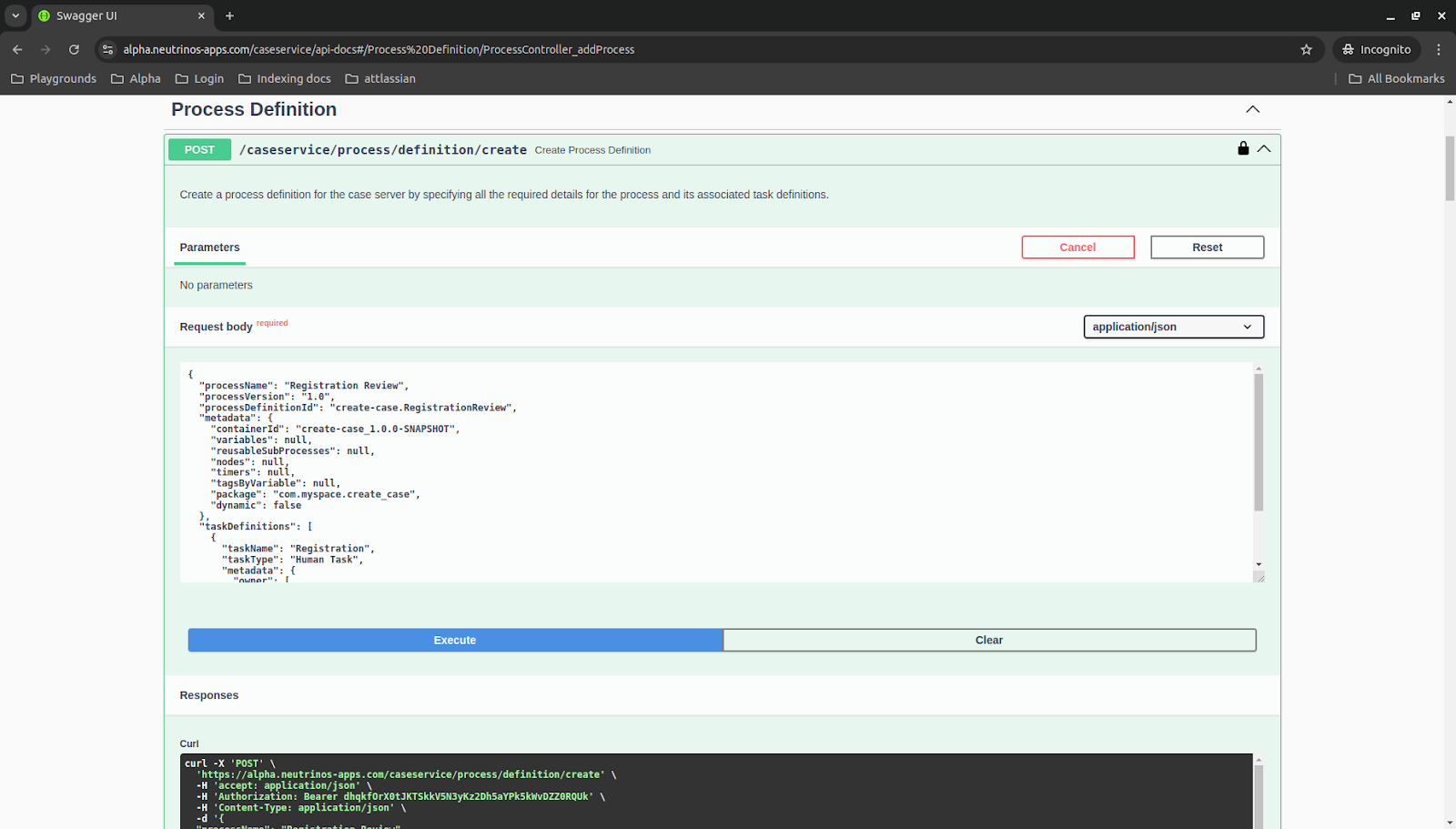
Task: Click the browser forward arrow
Action: pyautogui.click(x=45, y=49)
